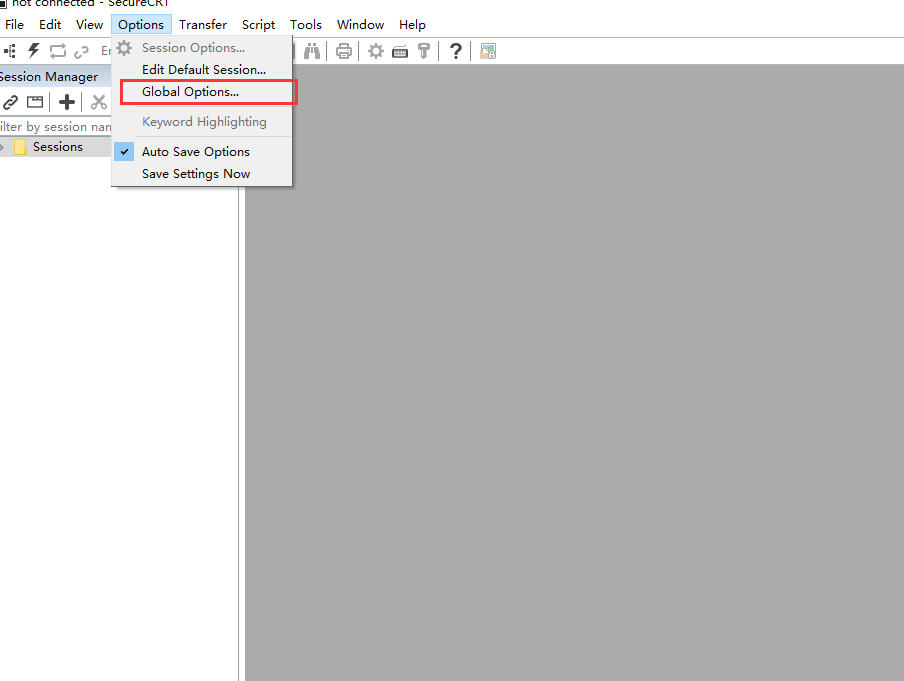Click the Public Key key icon
The image size is (904, 681).
click(x=424, y=51)
